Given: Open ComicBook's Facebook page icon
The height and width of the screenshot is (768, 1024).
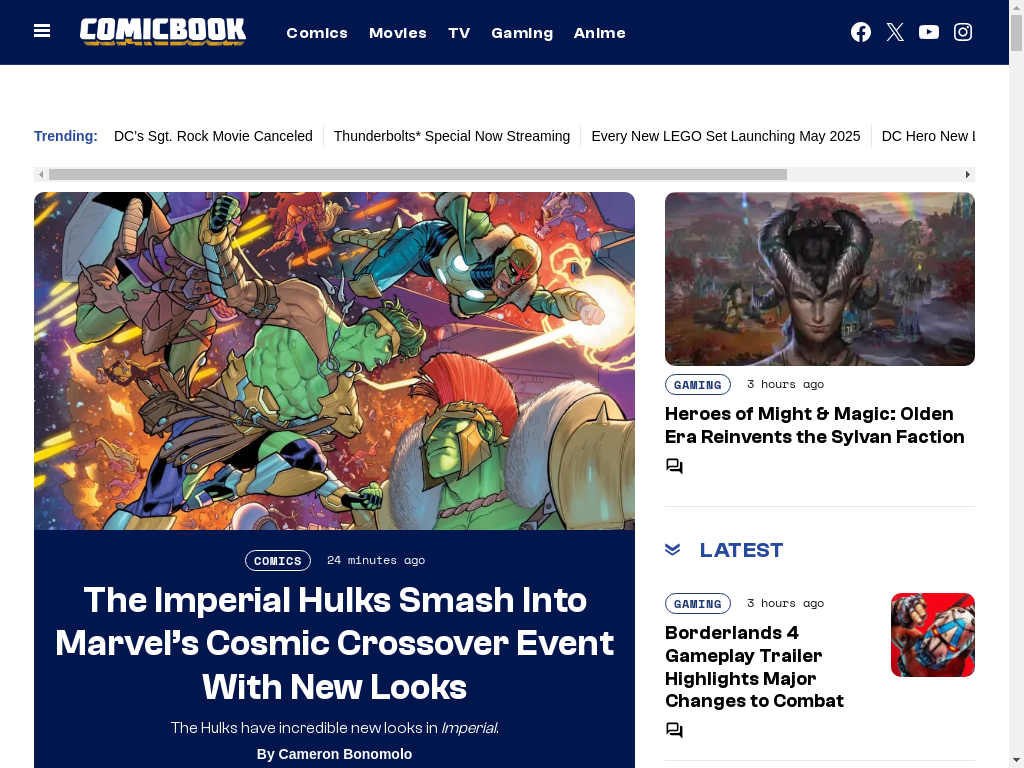Looking at the screenshot, I should [861, 32].
